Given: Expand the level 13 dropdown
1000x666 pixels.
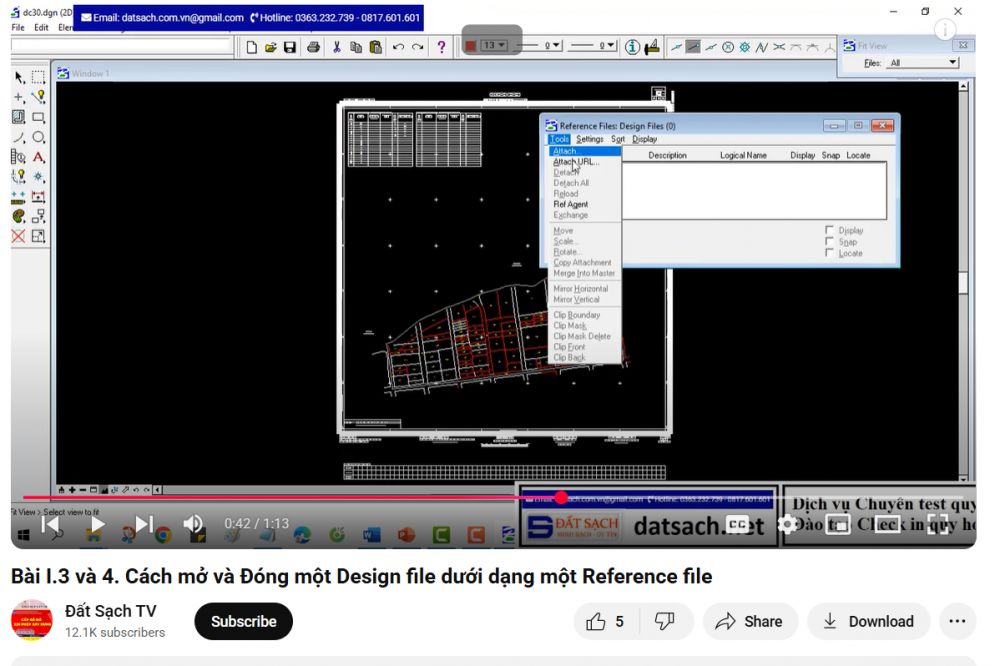Looking at the screenshot, I should pos(501,46).
